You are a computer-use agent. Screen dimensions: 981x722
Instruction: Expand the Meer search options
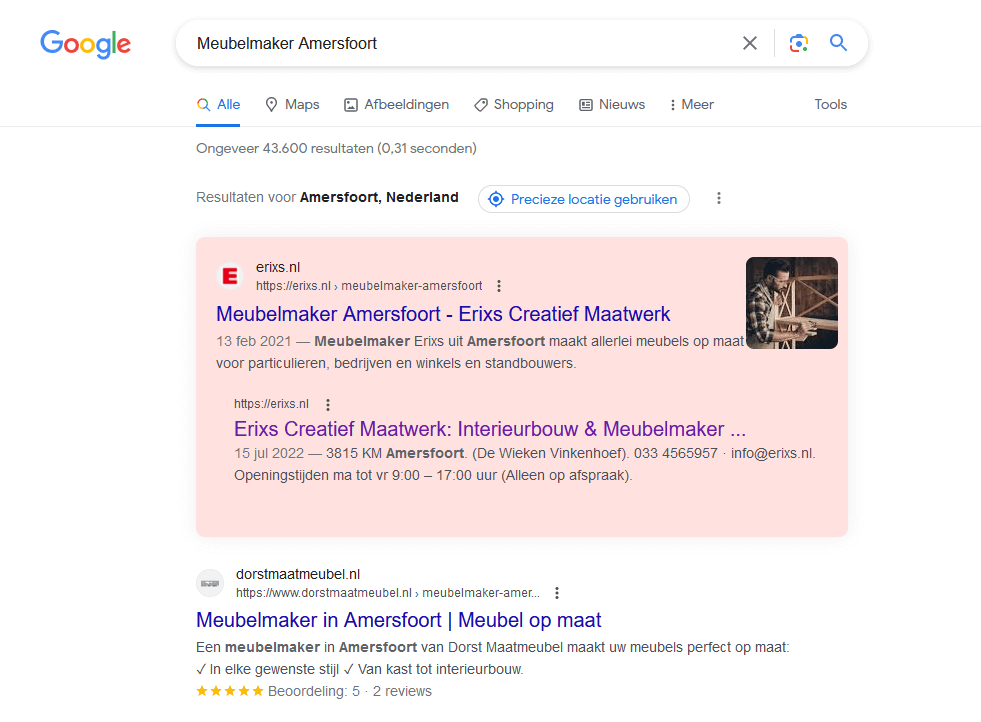pos(691,104)
